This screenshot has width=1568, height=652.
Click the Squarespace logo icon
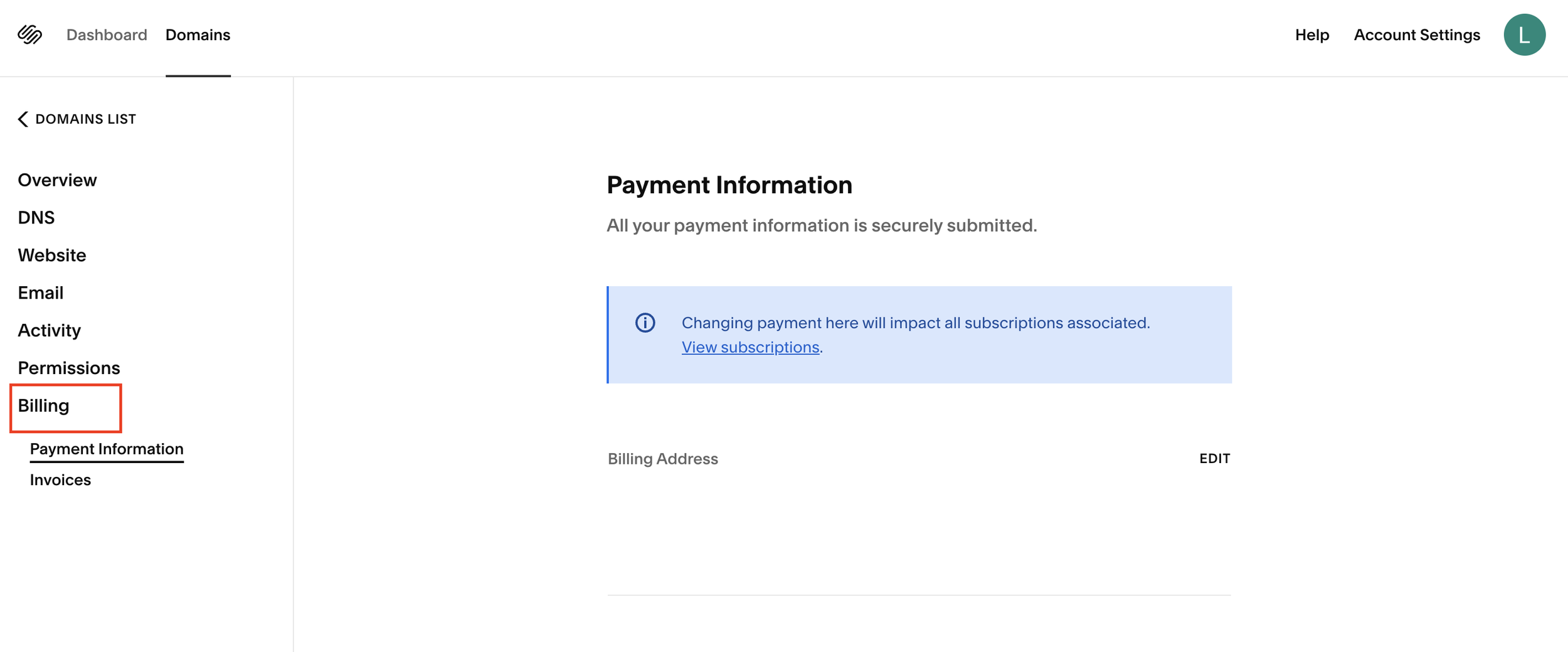29,35
